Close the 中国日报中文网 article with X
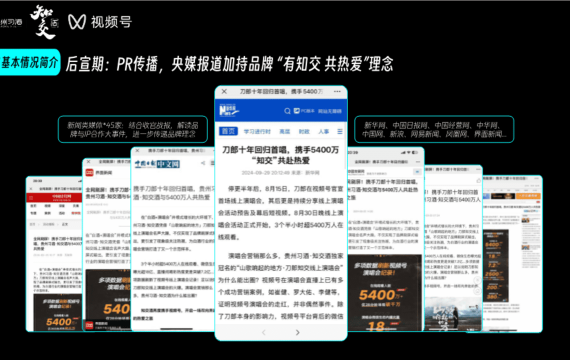Viewport: 570px width, 360px height. pyautogui.click(x=137, y=151)
